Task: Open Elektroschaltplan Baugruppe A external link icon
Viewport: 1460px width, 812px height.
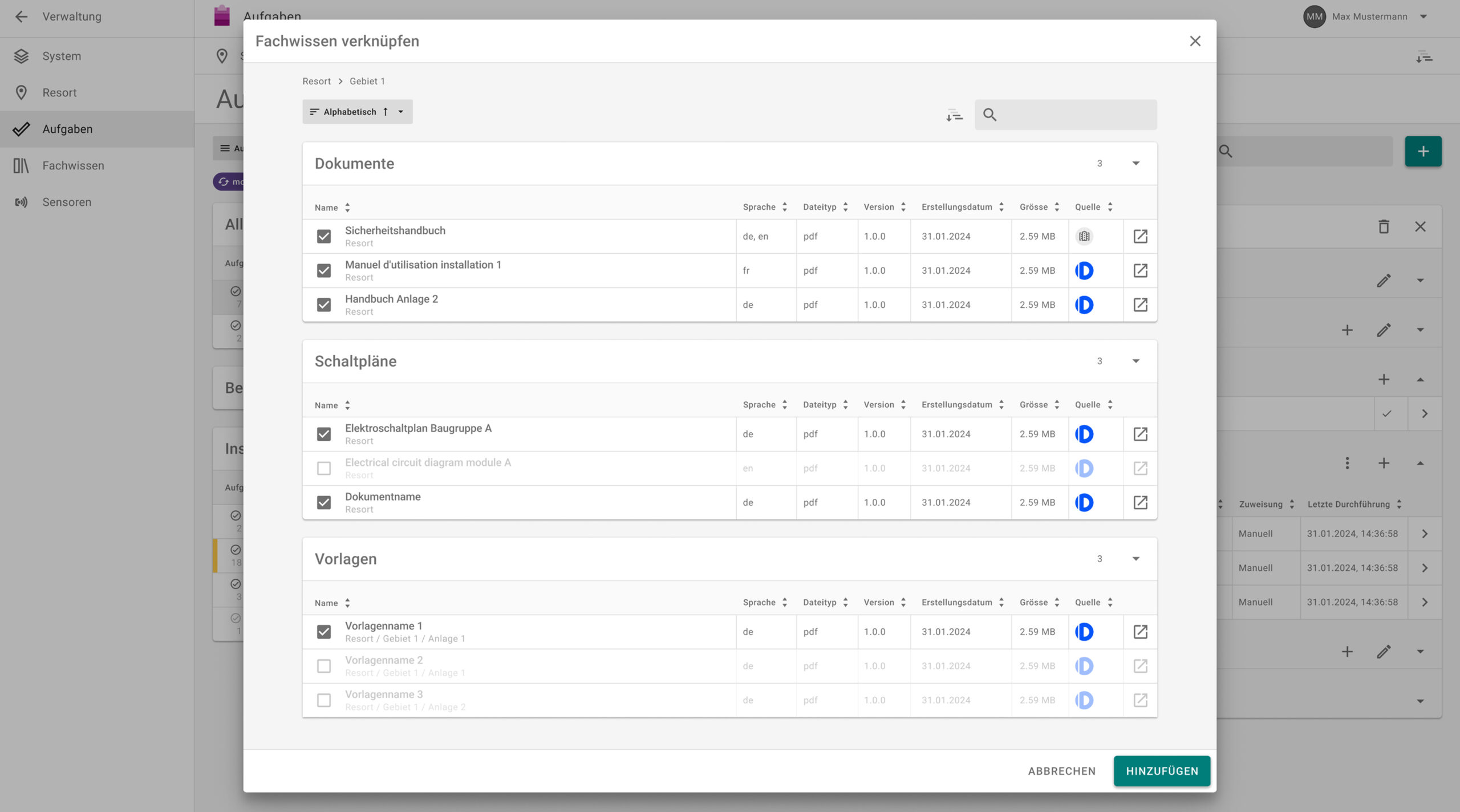Action: [1140, 434]
